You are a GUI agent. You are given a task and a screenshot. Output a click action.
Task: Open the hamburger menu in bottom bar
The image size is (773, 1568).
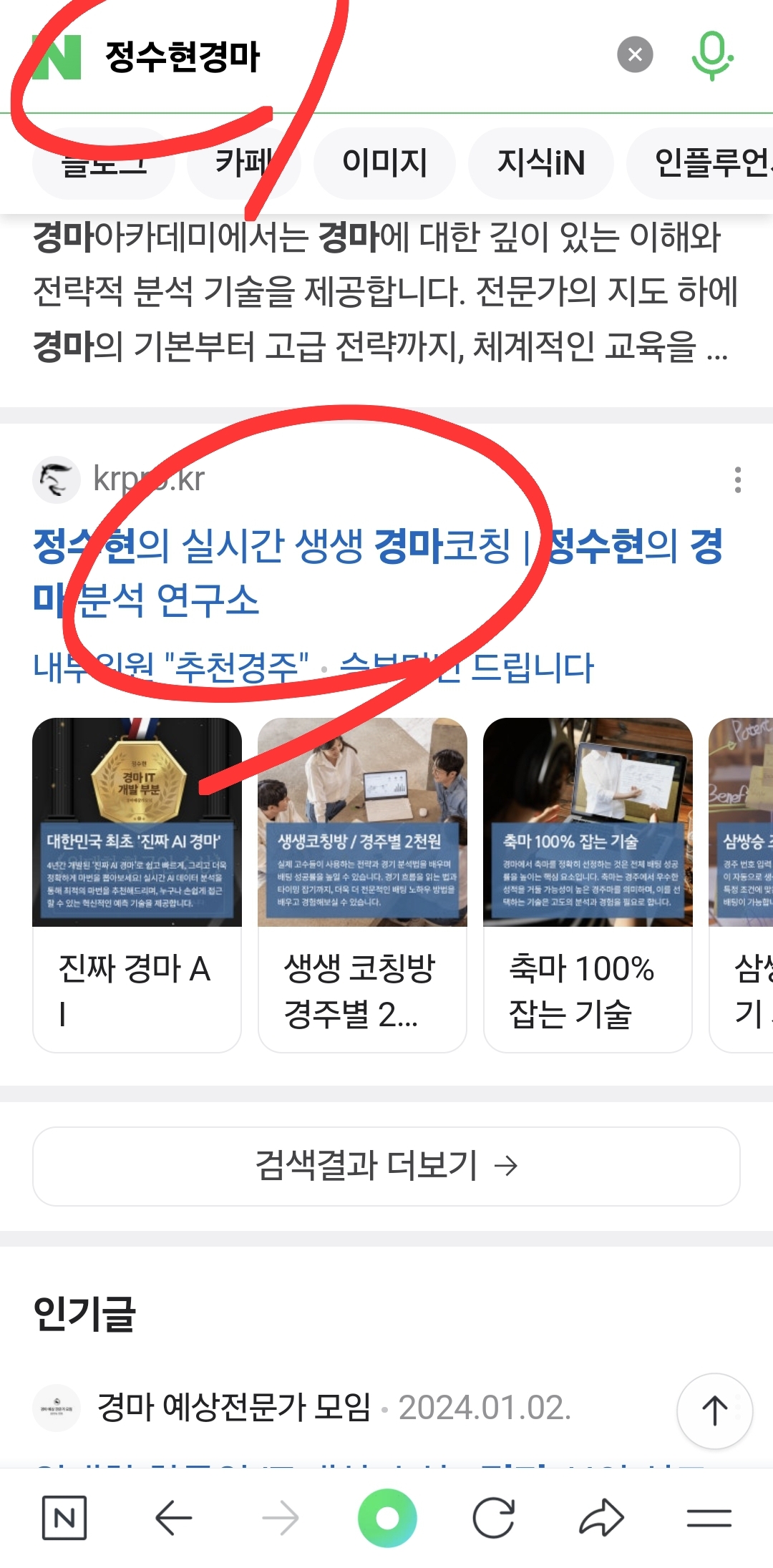coord(709,1517)
